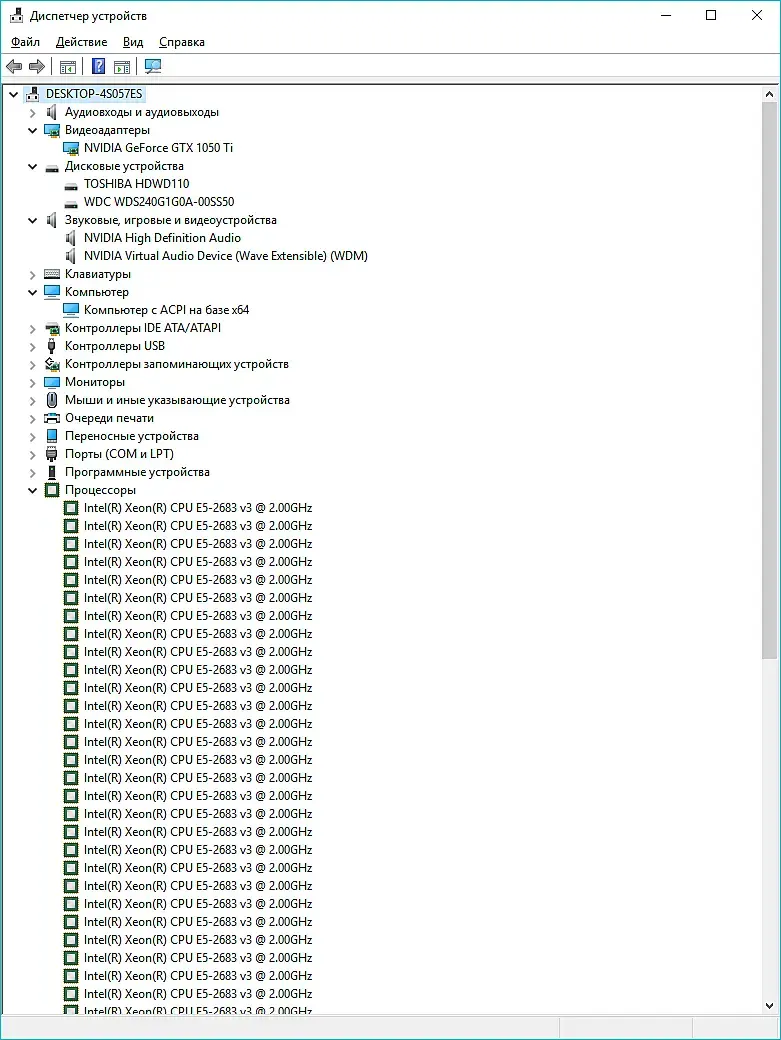Select NVIDIA GeForce GTX 1050 Ti device
The width and height of the screenshot is (781, 1040).
(158, 148)
